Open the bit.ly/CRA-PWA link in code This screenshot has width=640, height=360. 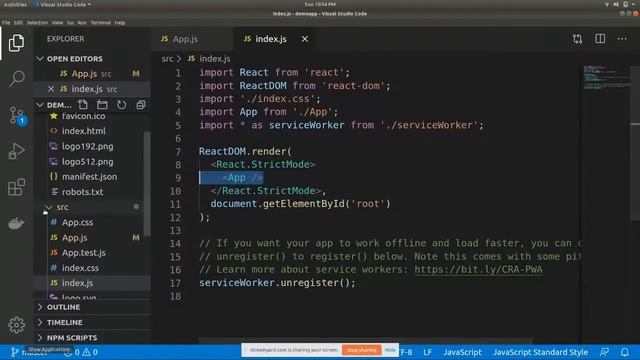[478, 269]
